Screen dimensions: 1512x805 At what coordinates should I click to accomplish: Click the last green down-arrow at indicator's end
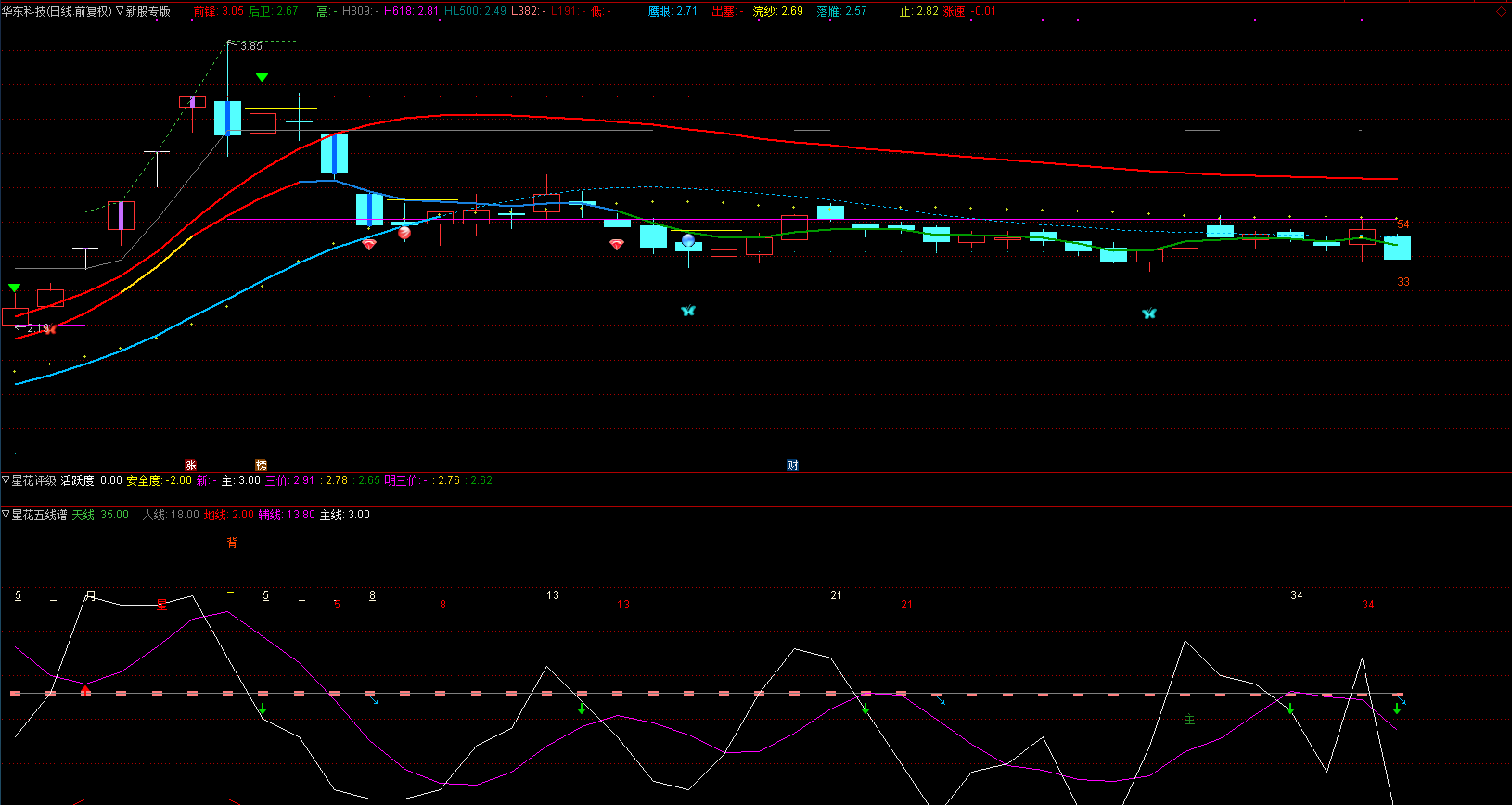coord(1397,709)
